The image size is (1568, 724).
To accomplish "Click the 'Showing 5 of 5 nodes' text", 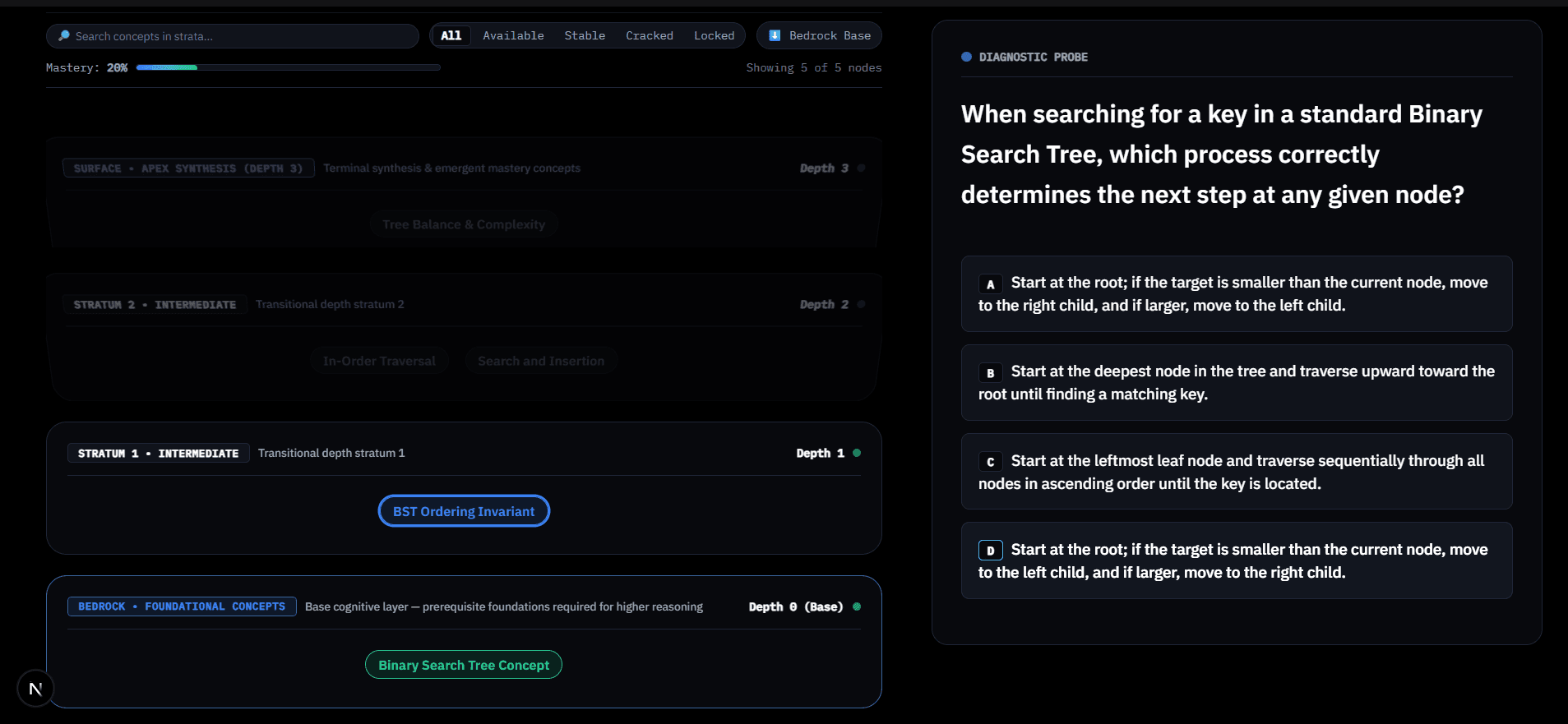I will coord(813,67).
